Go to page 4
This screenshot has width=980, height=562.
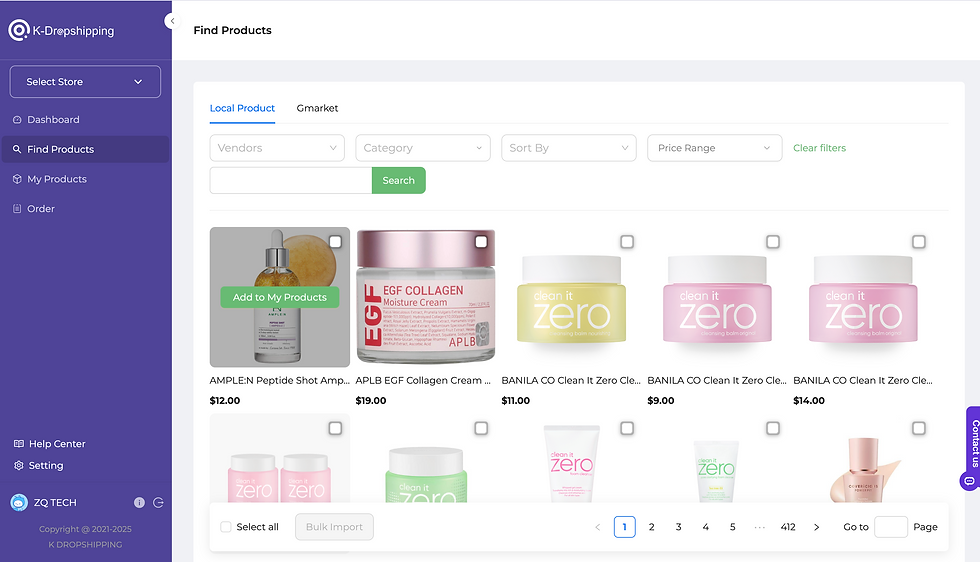click(706, 527)
